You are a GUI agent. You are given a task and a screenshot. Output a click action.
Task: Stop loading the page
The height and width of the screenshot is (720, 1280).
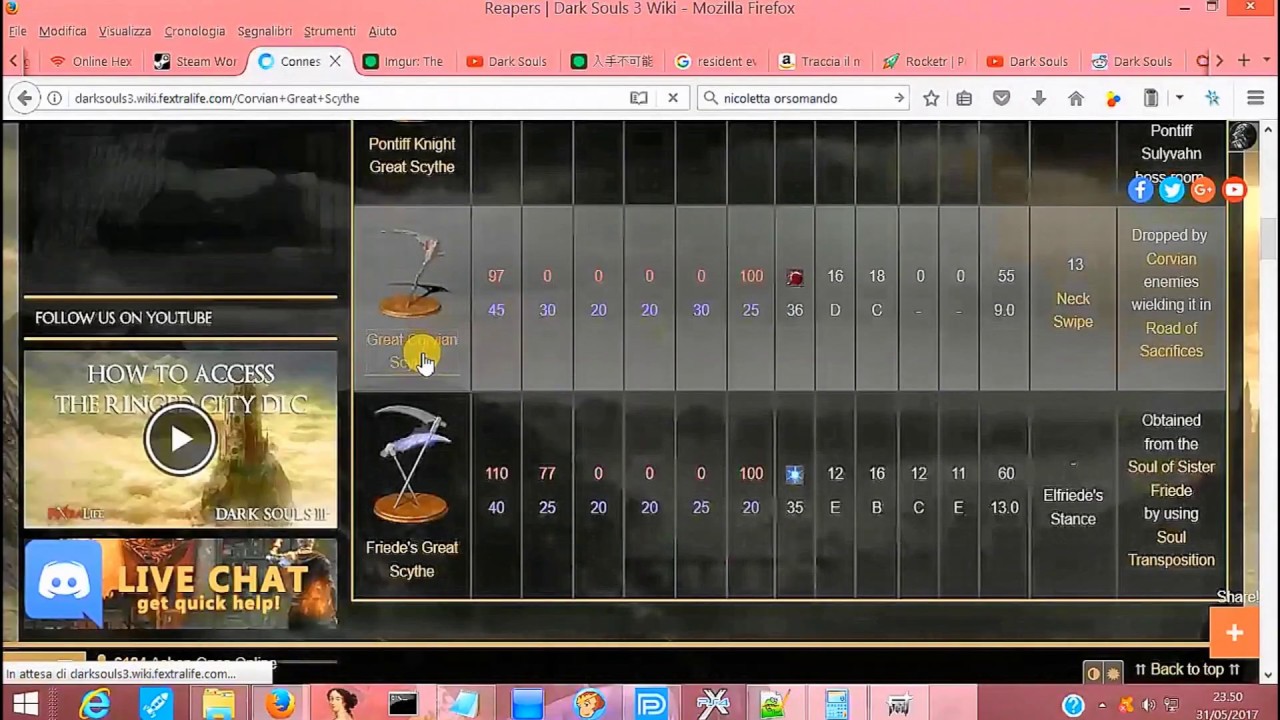(x=673, y=98)
